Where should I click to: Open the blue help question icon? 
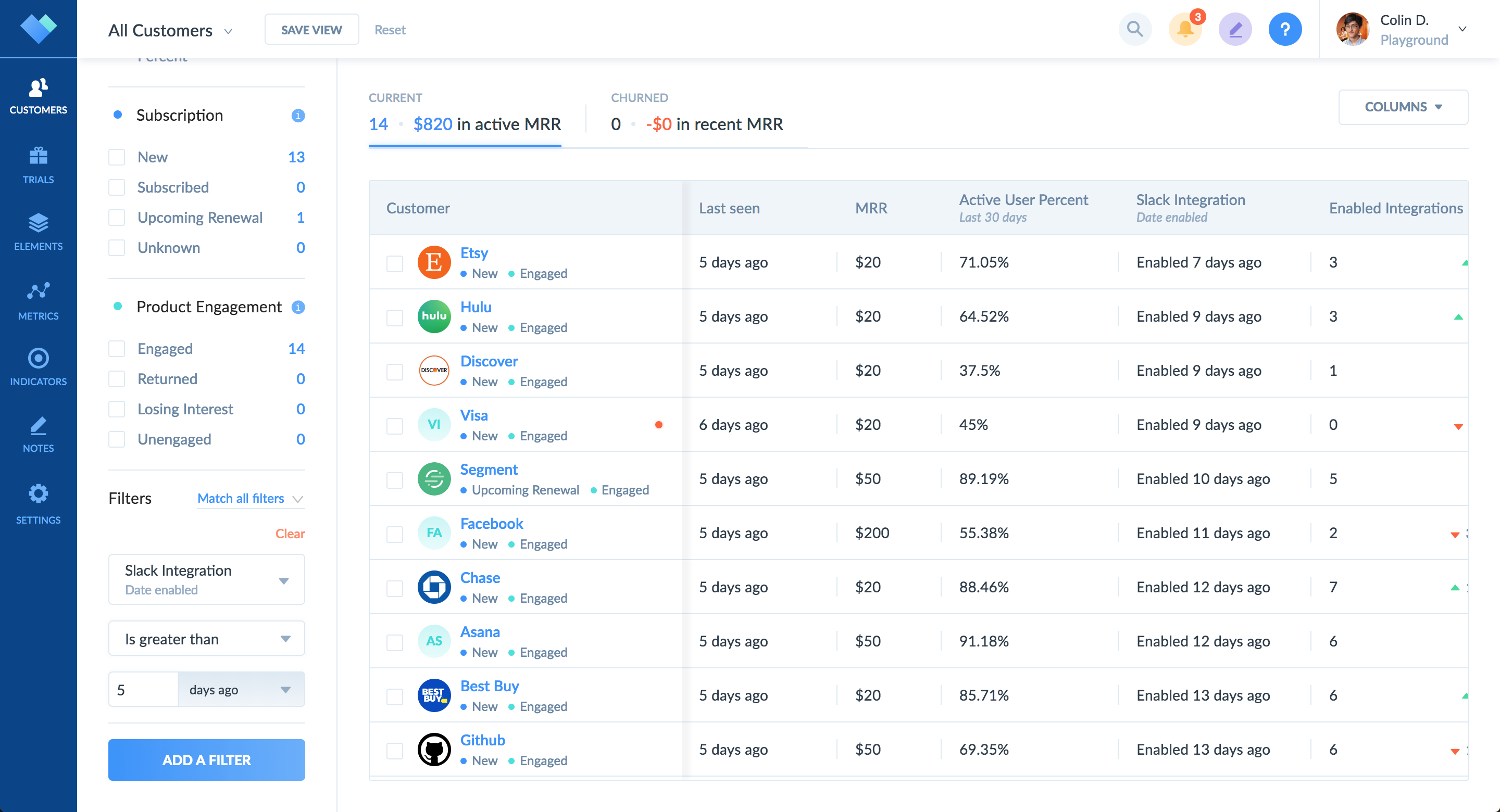point(1284,29)
